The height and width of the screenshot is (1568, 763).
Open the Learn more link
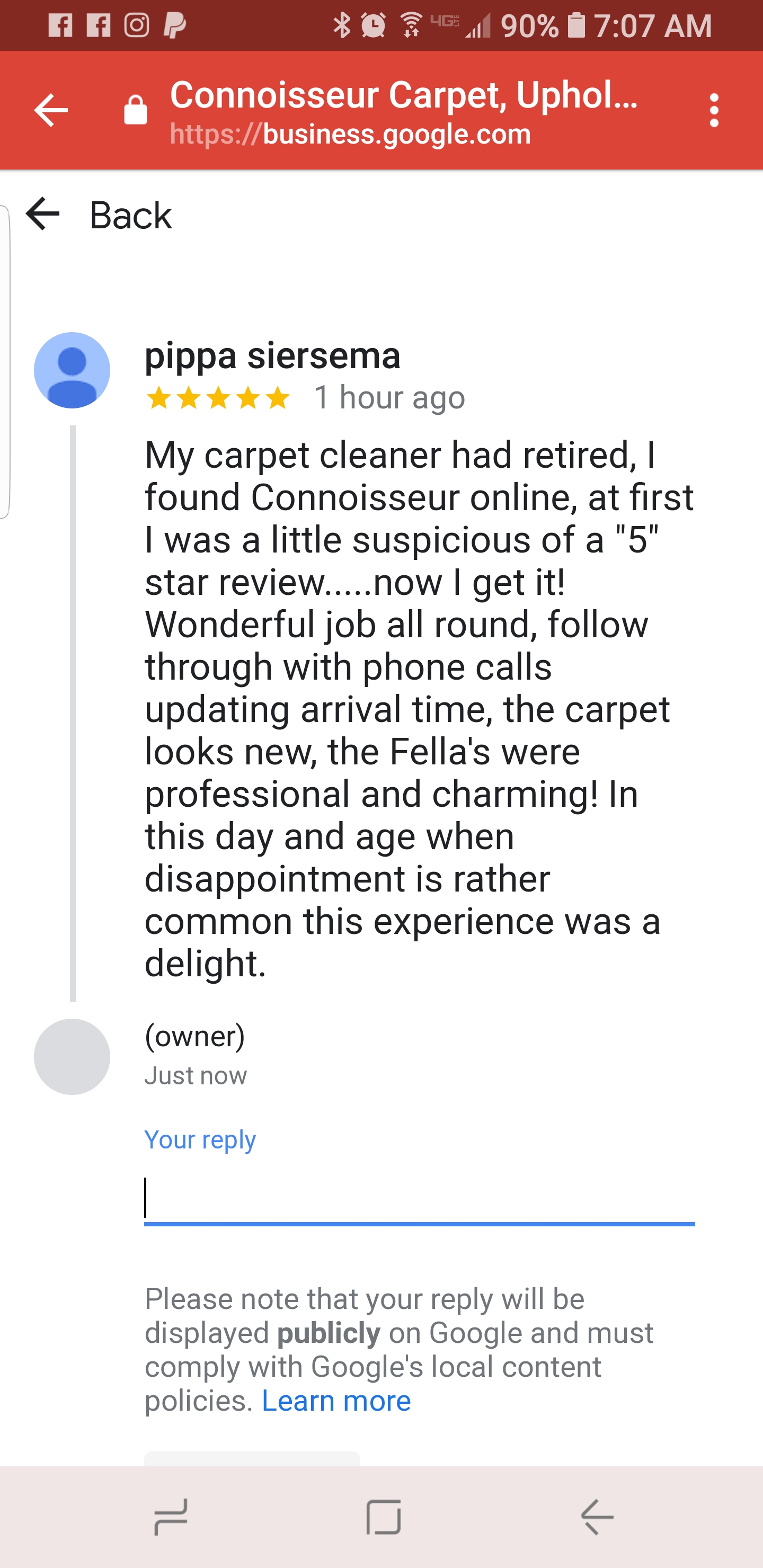pos(336,1401)
